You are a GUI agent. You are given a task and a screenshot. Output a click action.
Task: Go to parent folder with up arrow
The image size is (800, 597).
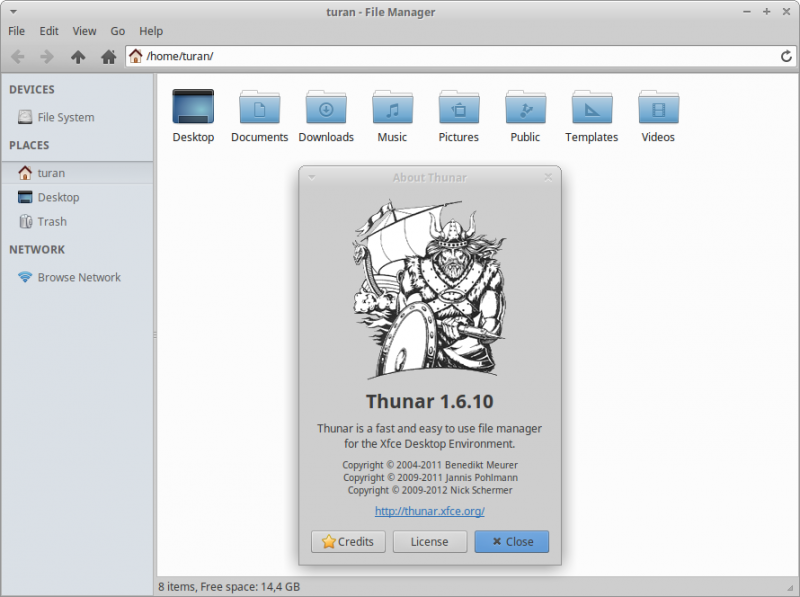click(78, 56)
